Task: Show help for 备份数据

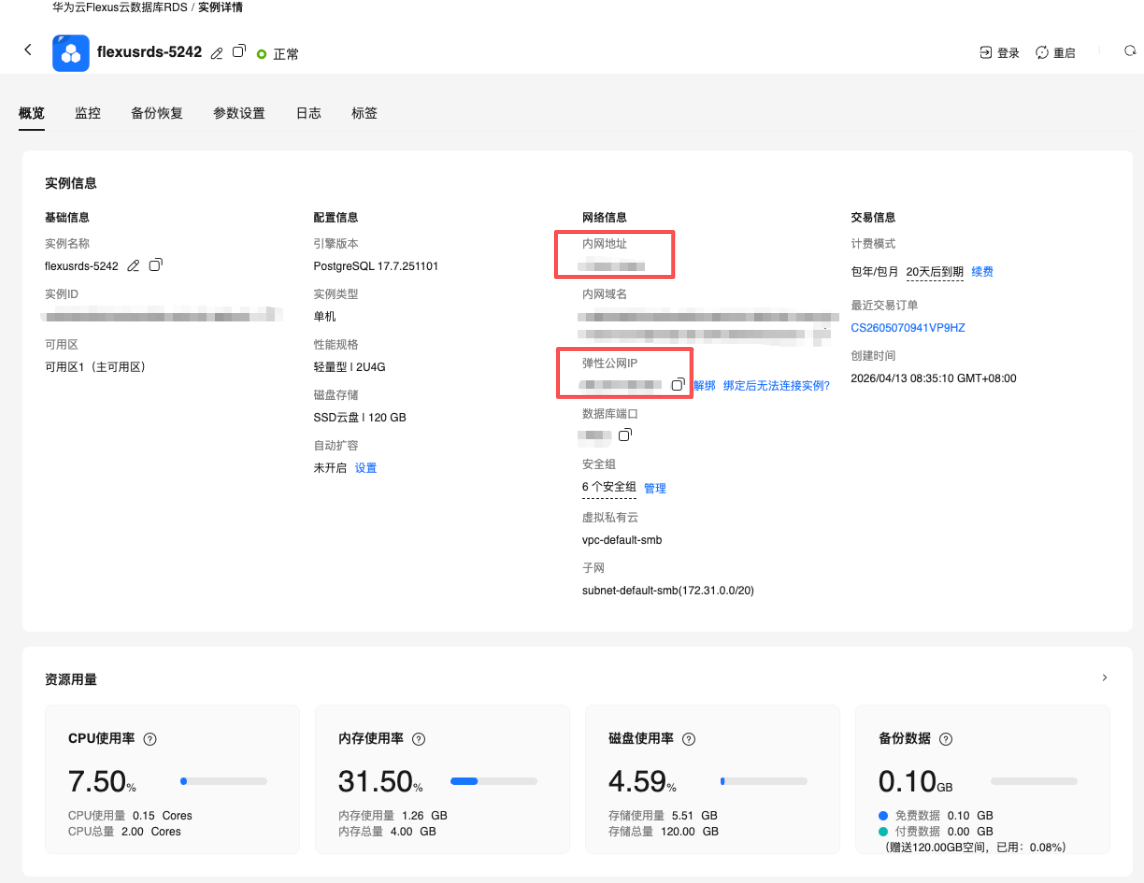Action: tap(946, 739)
